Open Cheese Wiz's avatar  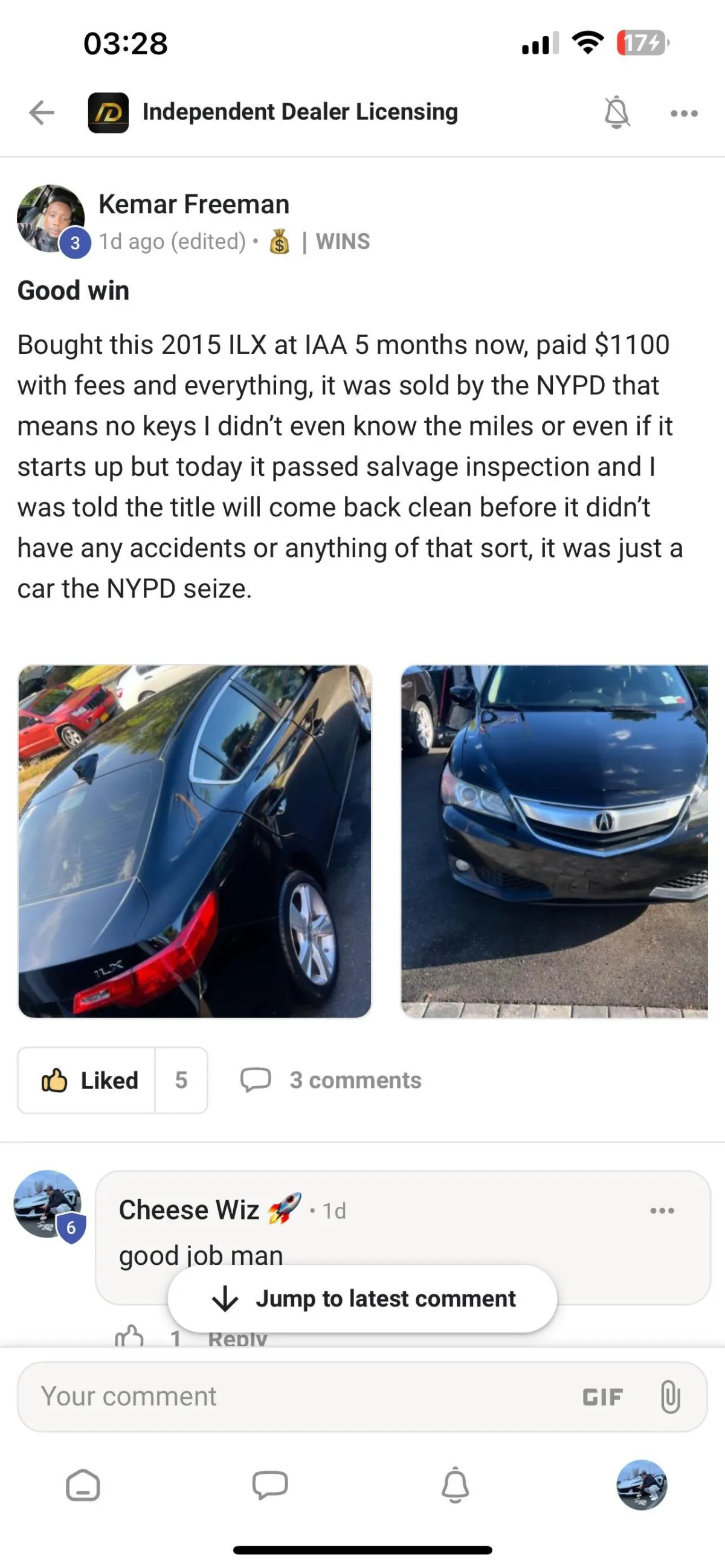[x=48, y=1203]
